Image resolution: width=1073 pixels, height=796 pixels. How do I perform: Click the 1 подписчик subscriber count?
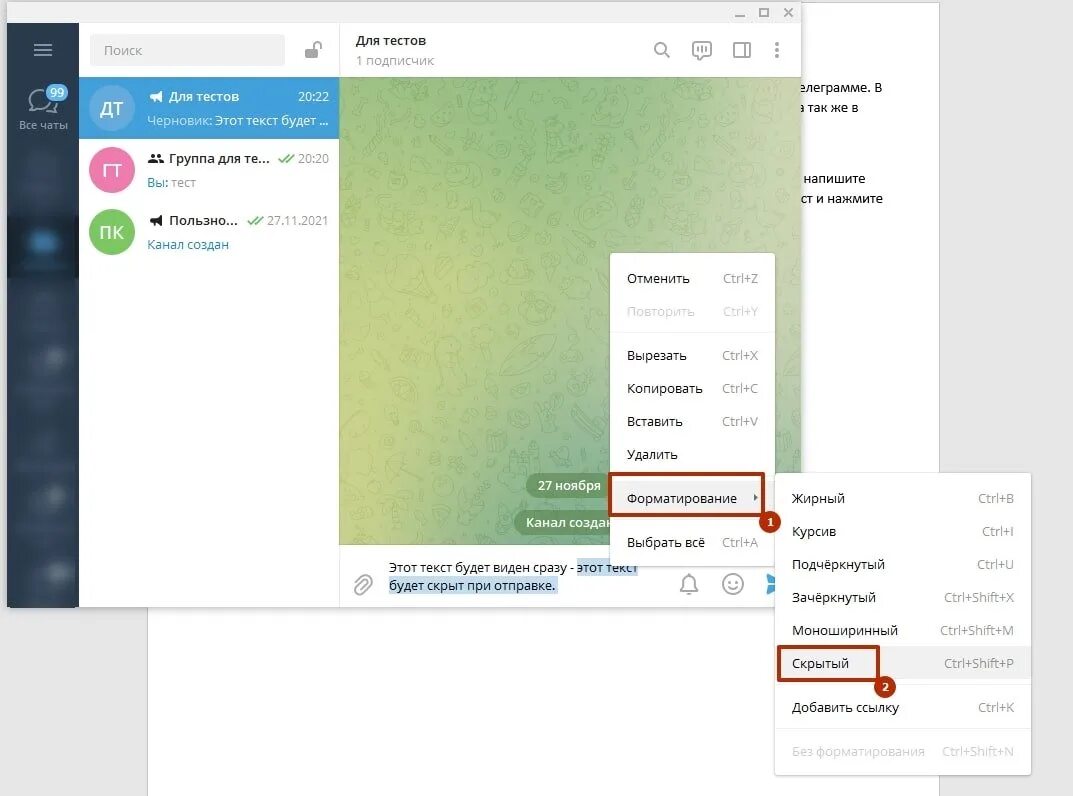coord(395,60)
